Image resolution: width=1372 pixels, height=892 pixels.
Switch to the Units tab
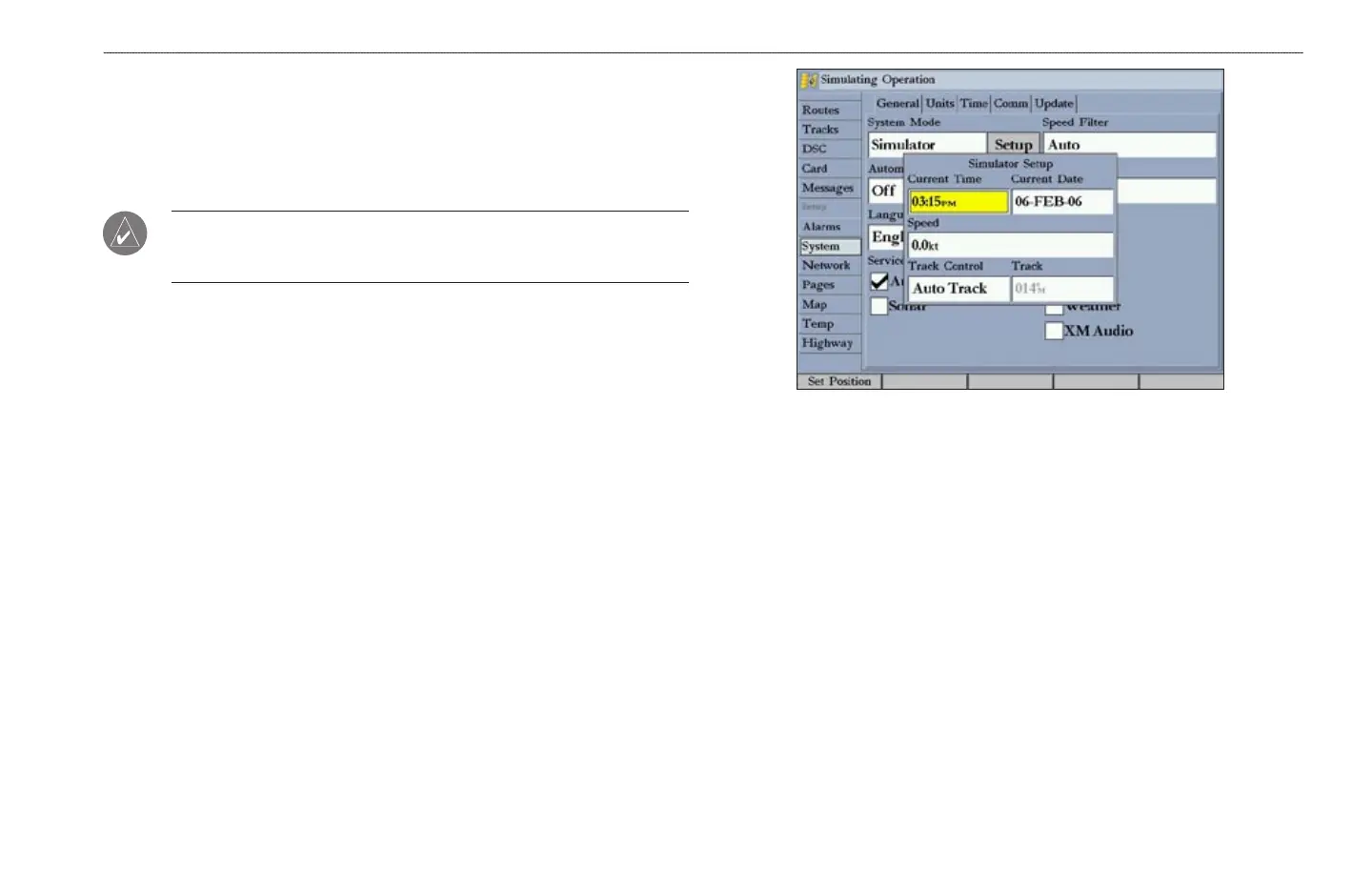pyautogui.click(x=939, y=103)
